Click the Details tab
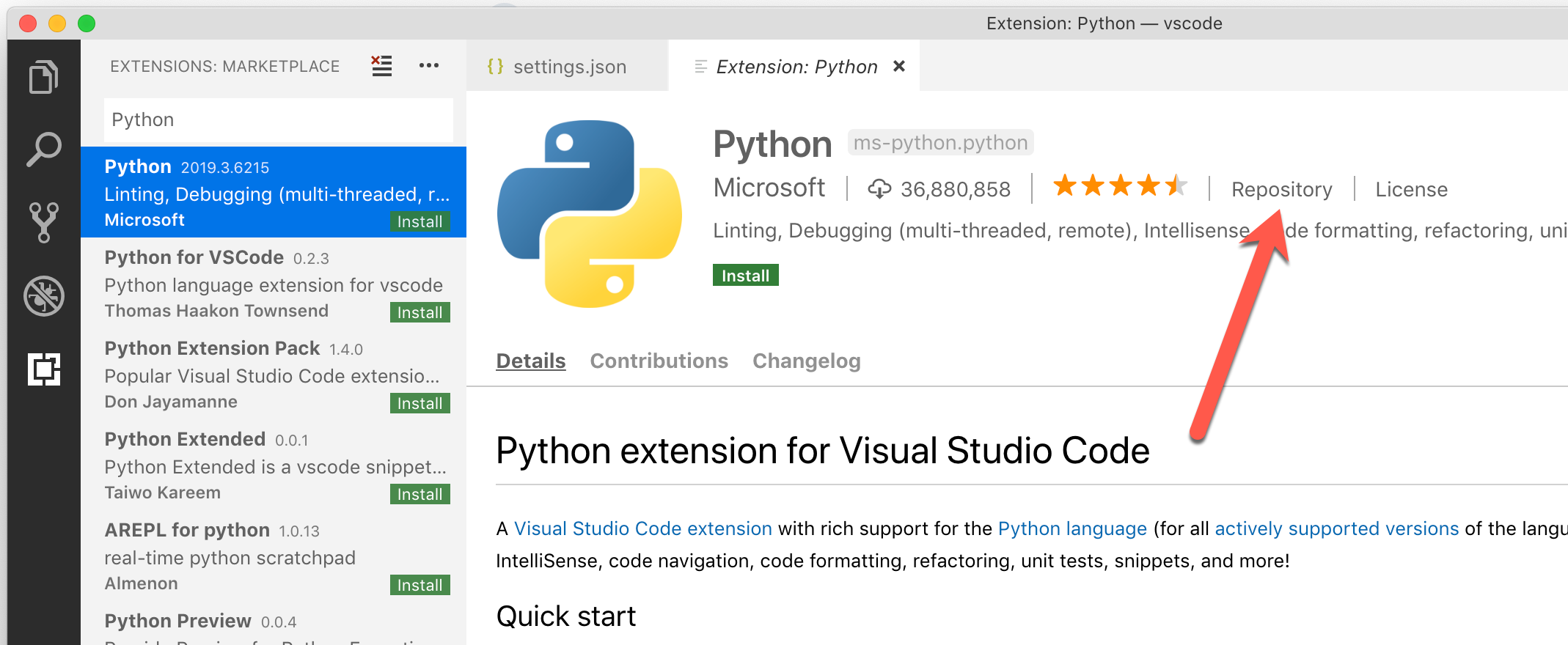Screen dimensions: 1568x645 [x=530, y=361]
